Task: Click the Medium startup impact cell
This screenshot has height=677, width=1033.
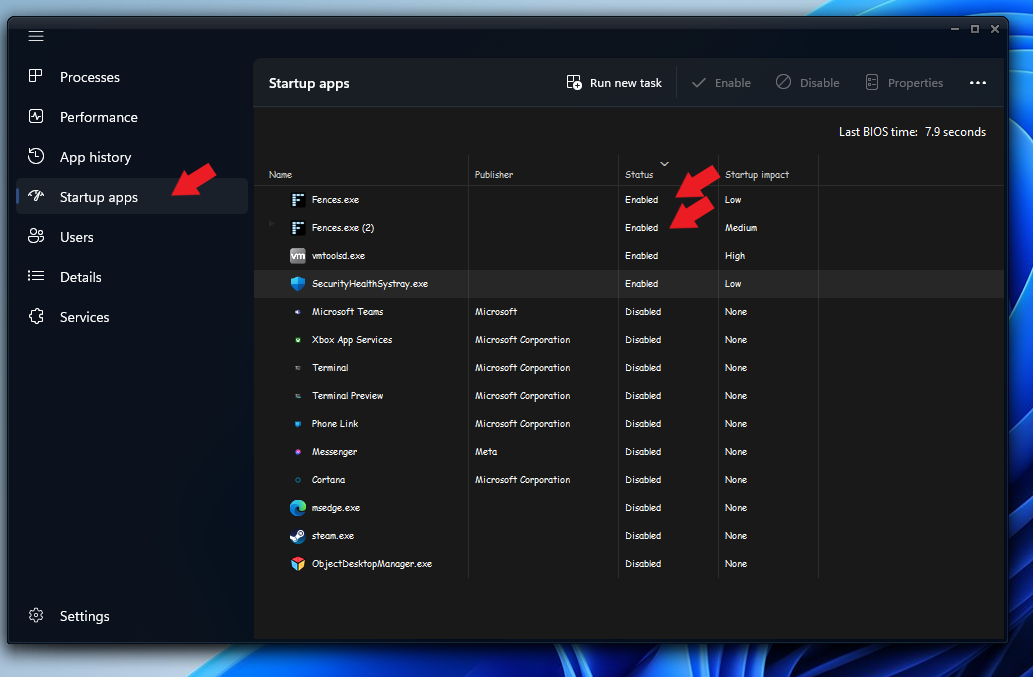Action: point(740,228)
